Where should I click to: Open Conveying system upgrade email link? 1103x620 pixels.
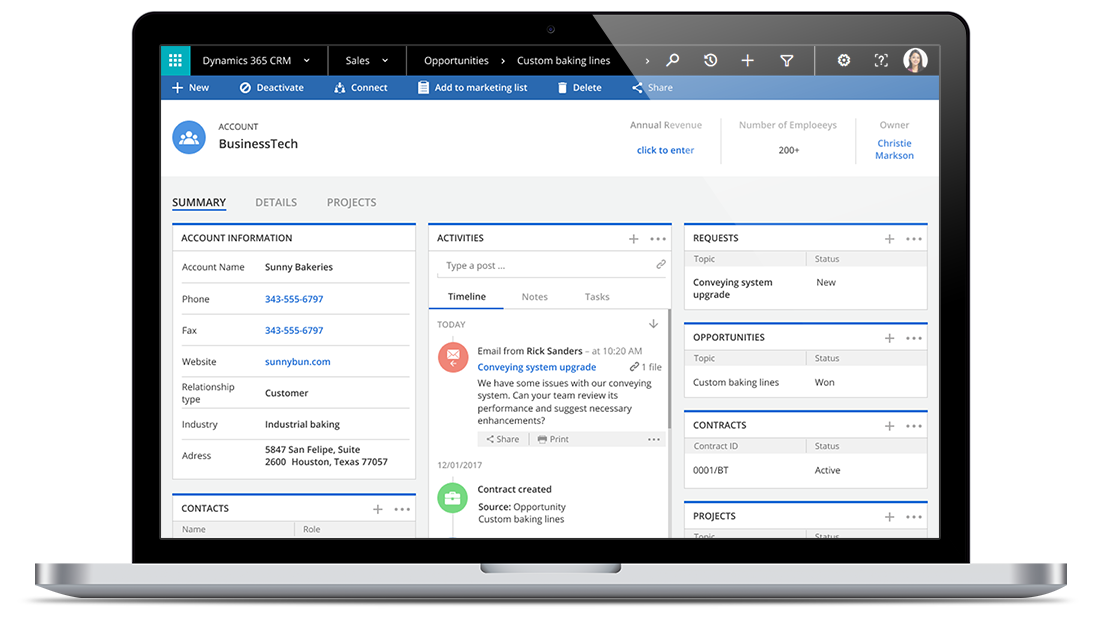[537, 367]
